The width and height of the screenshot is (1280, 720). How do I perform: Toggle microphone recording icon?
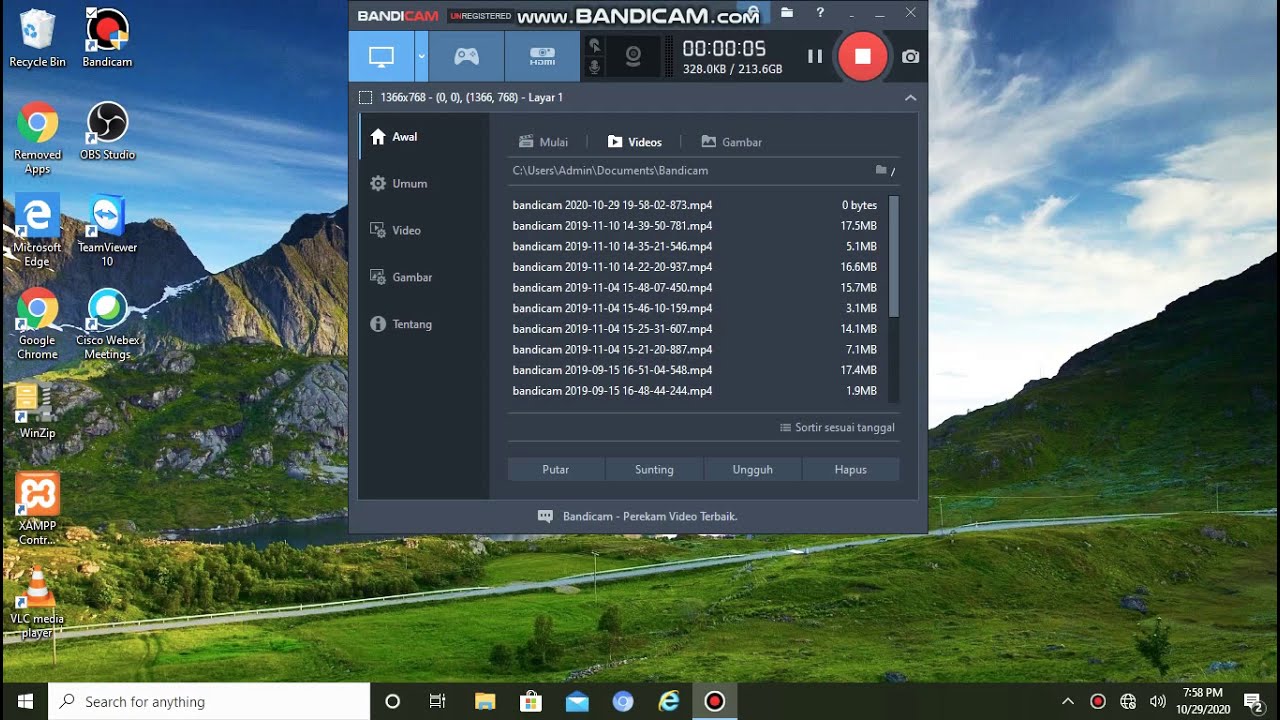pyautogui.click(x=594, y=67)
